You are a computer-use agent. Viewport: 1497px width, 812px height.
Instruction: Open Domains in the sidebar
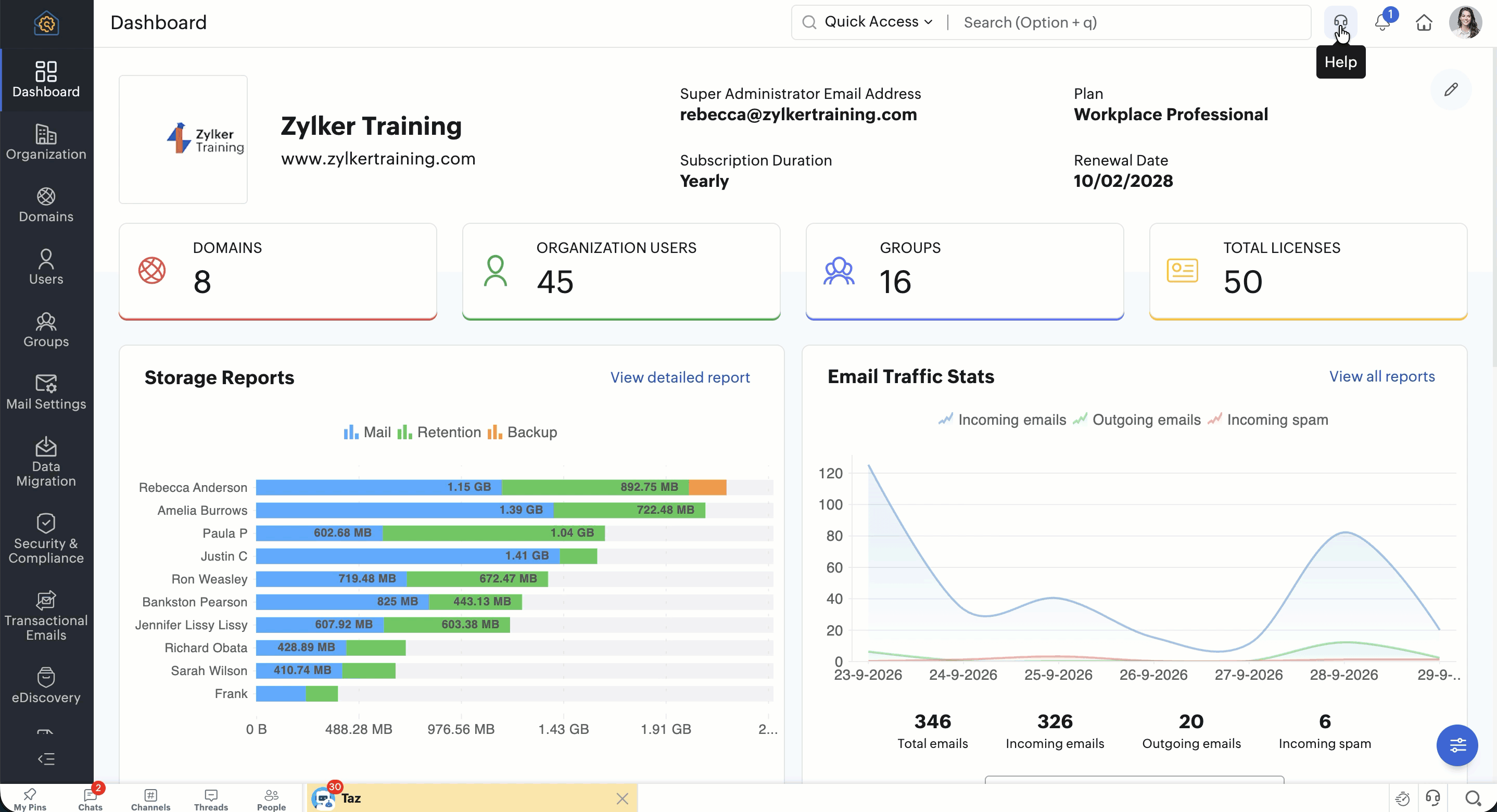click(46, 205)
